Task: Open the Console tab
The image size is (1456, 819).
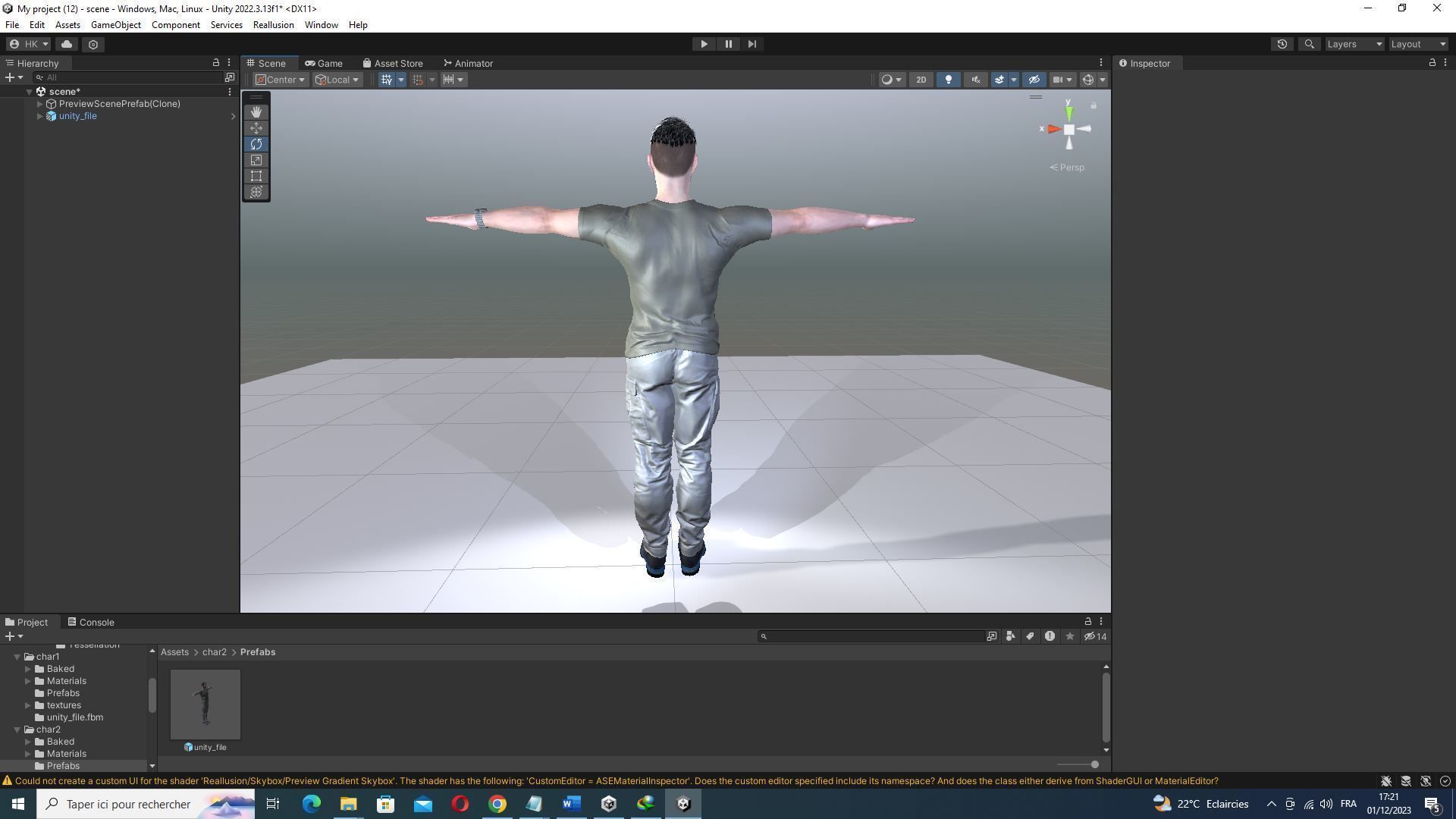Action: (91, 622)
